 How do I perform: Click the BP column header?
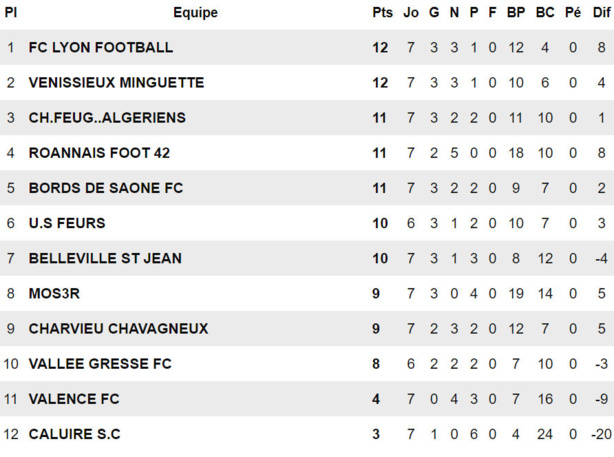coord(516,13)
